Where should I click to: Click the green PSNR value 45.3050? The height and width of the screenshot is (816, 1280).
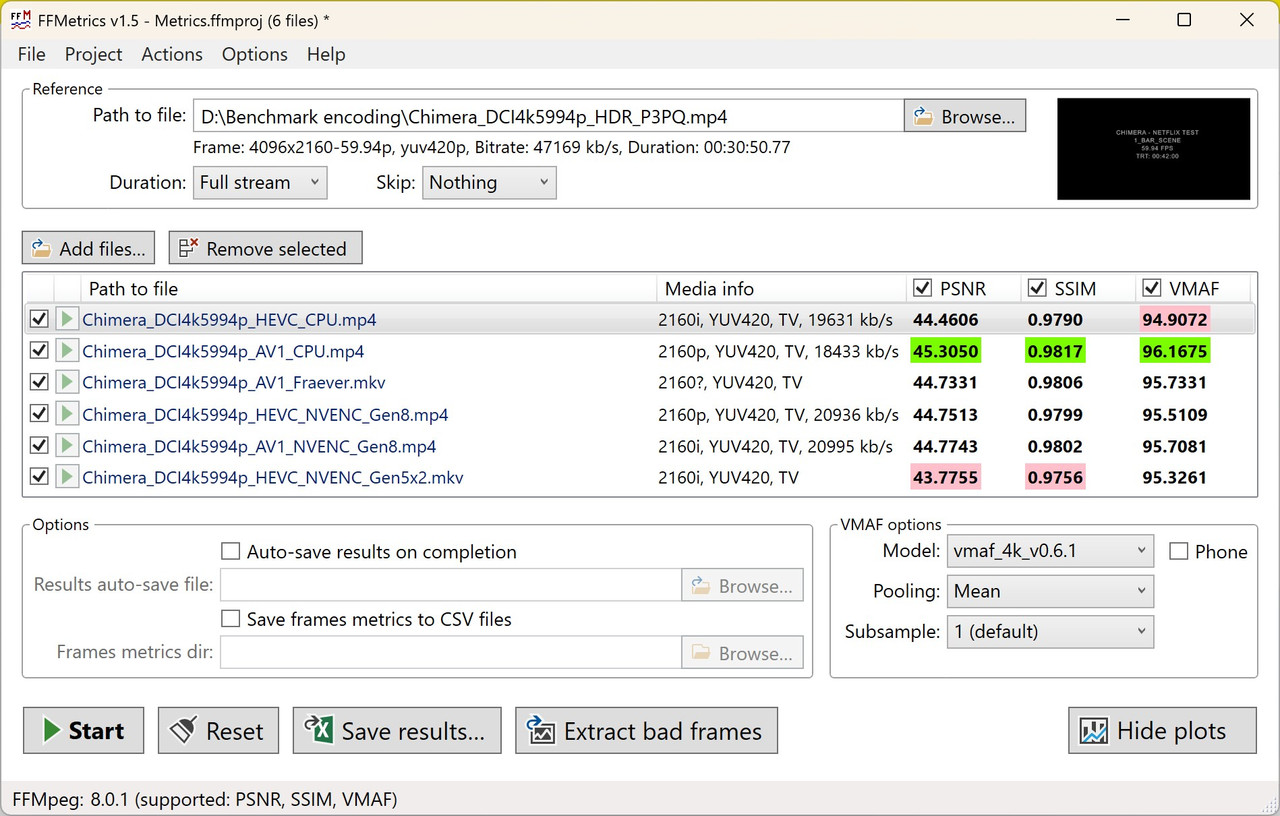[946, 351]
